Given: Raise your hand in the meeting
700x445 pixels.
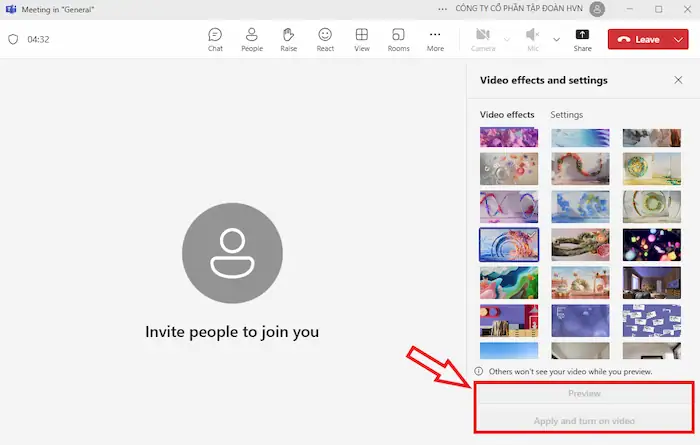Looking at the screenshot, I should tap(289, 39).
